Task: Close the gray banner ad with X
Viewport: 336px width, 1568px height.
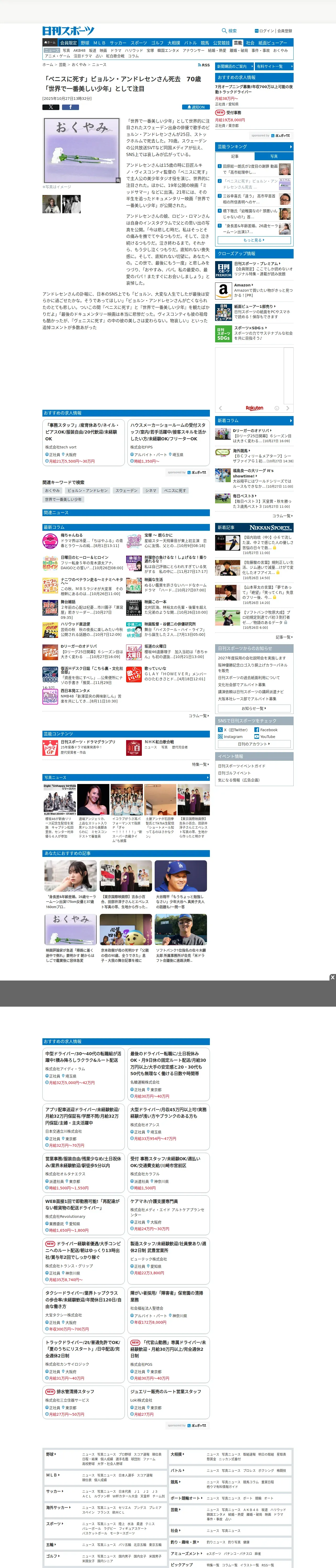Action: coord(332,978)
